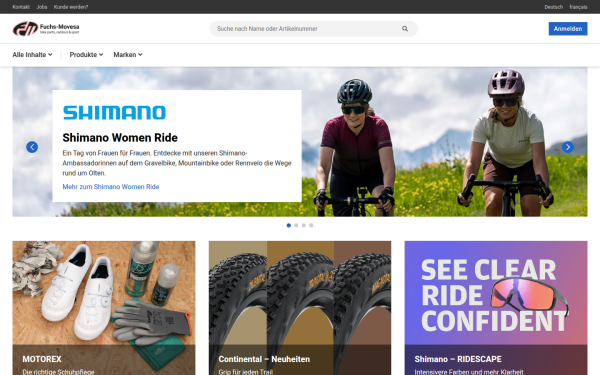600x375 pixels.
Task: Open the Shimano – RIDESCAPE glasses card
Action: tap(496, 308)
